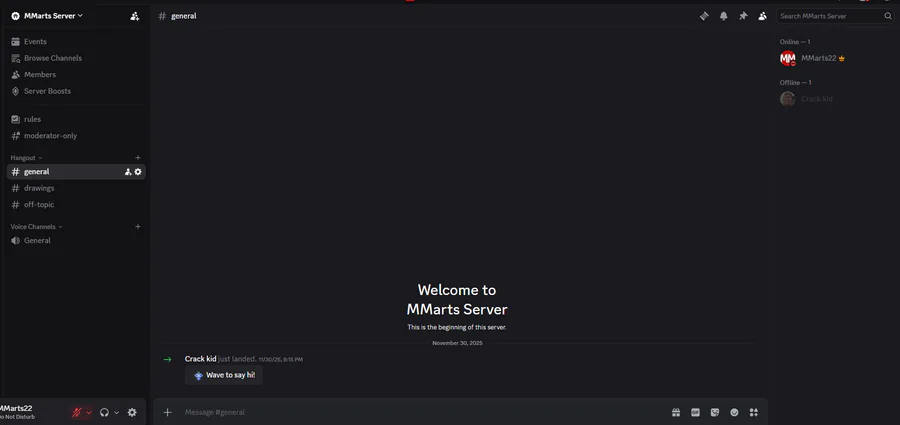Collapse the Voice Channels category
This screenshot has height=425, width=900.
[36, 227]
